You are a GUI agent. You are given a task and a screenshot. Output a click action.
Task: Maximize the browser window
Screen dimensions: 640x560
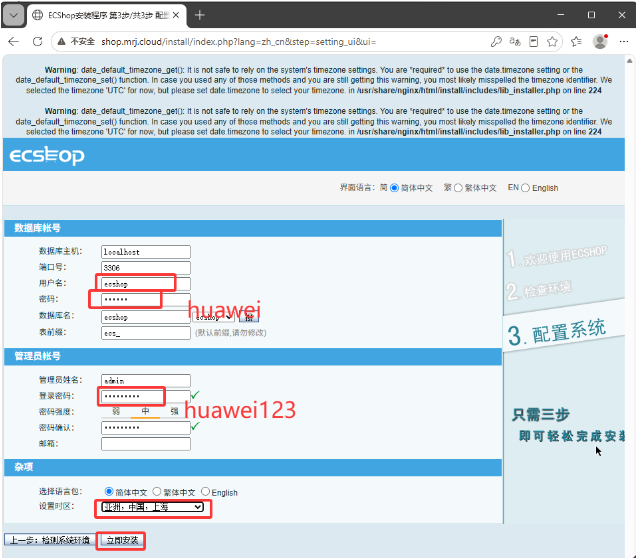click(x=591, y=15)
